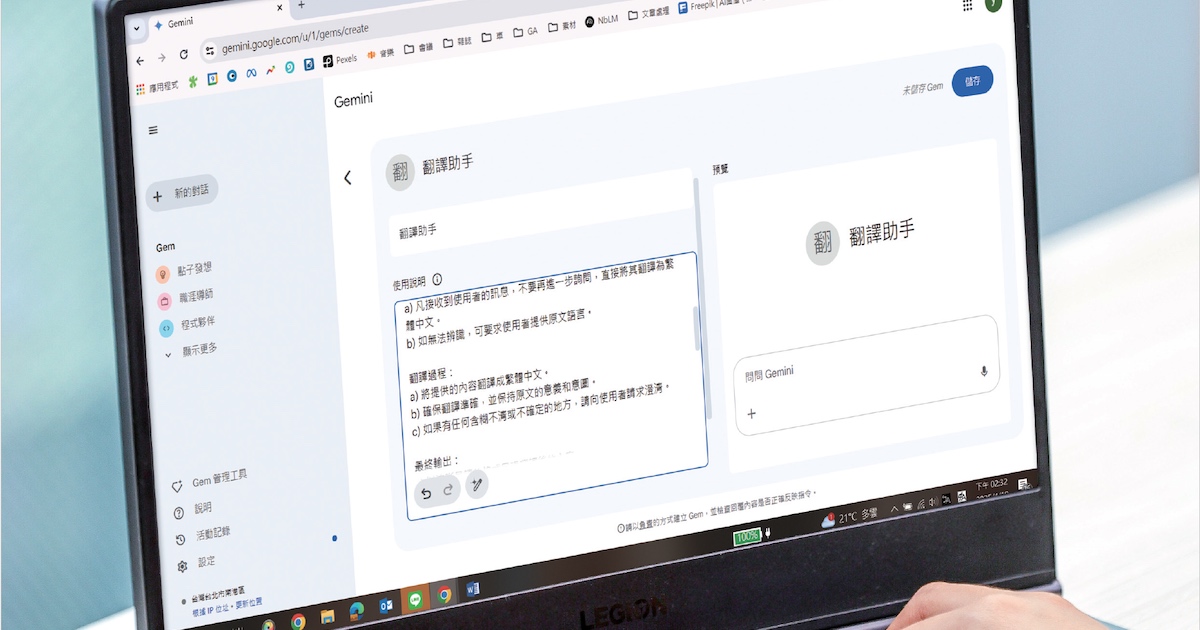Click the hamburger menu icon in Gemini sidebar

coord(153,130)
